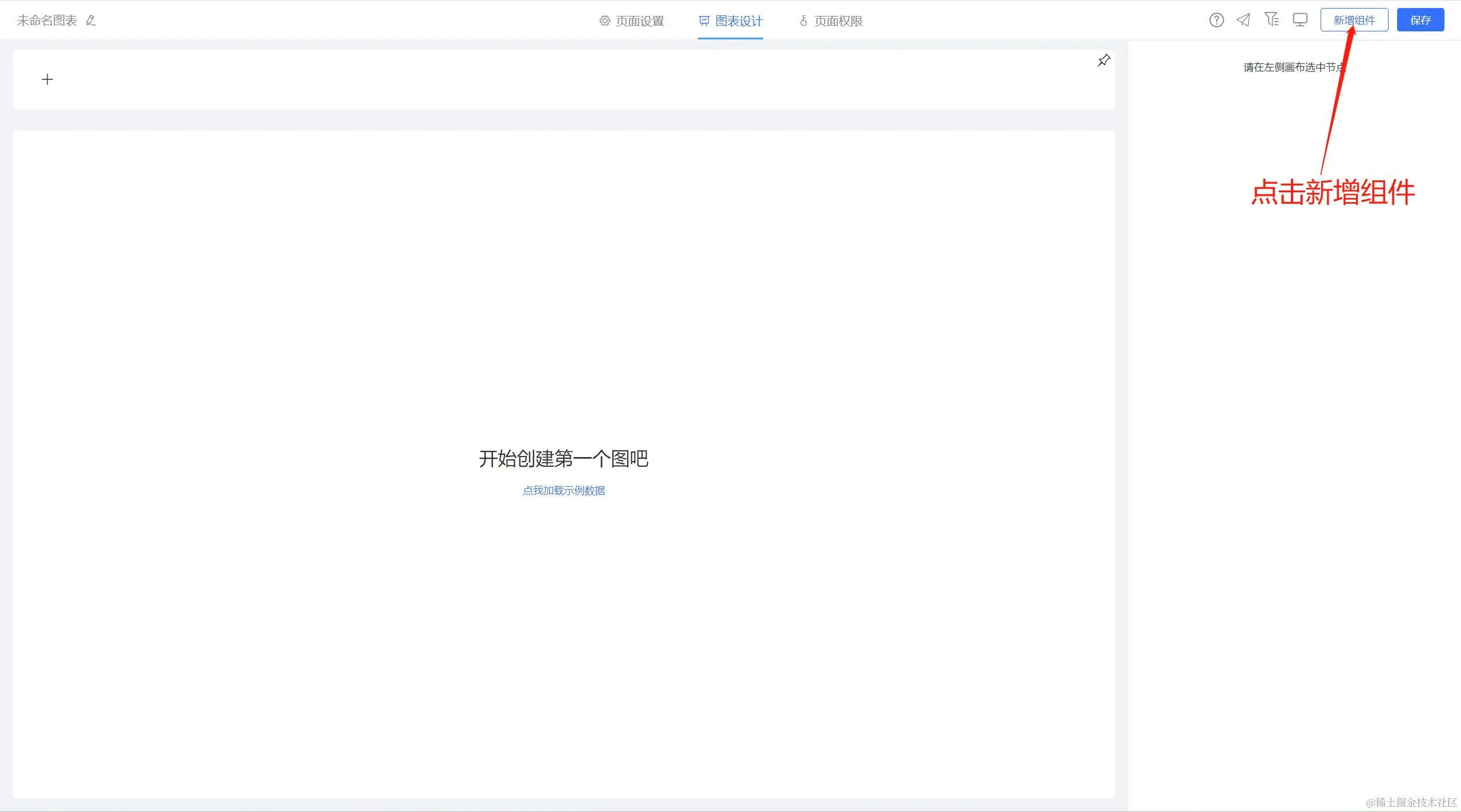Open the help question-mark icon

(1216, 21)
